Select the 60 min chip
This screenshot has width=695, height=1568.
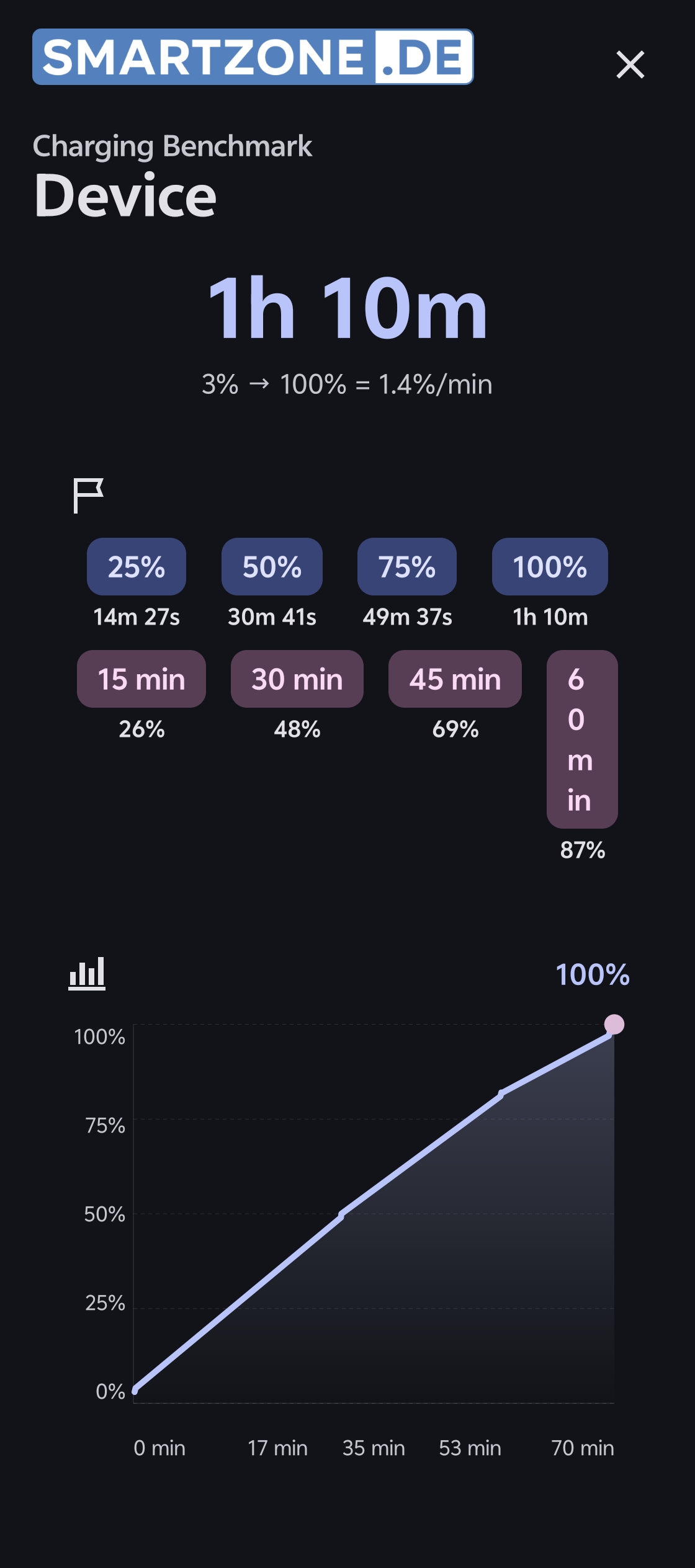[x=582, y=739]
